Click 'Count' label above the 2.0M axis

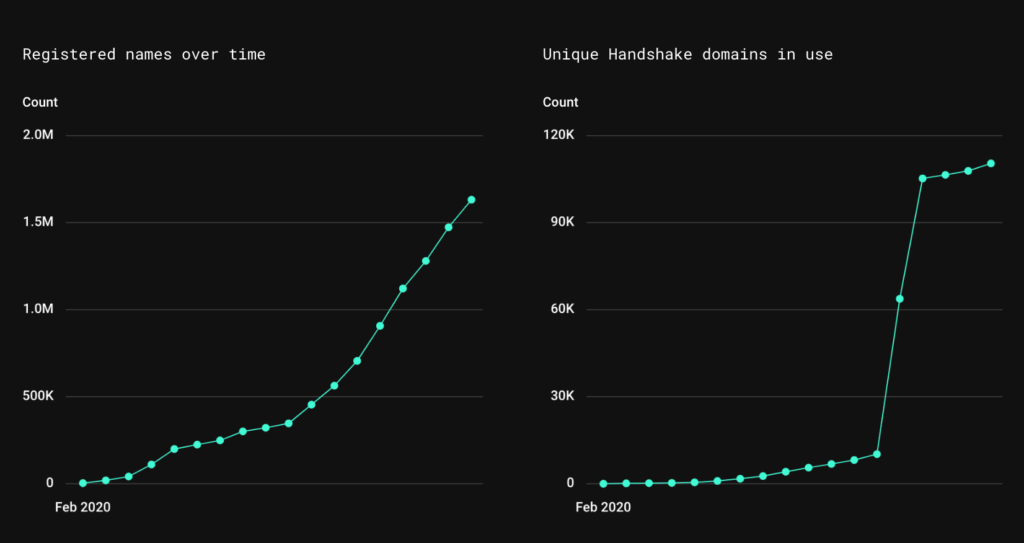pyautogui.click(x=40, y=103)
